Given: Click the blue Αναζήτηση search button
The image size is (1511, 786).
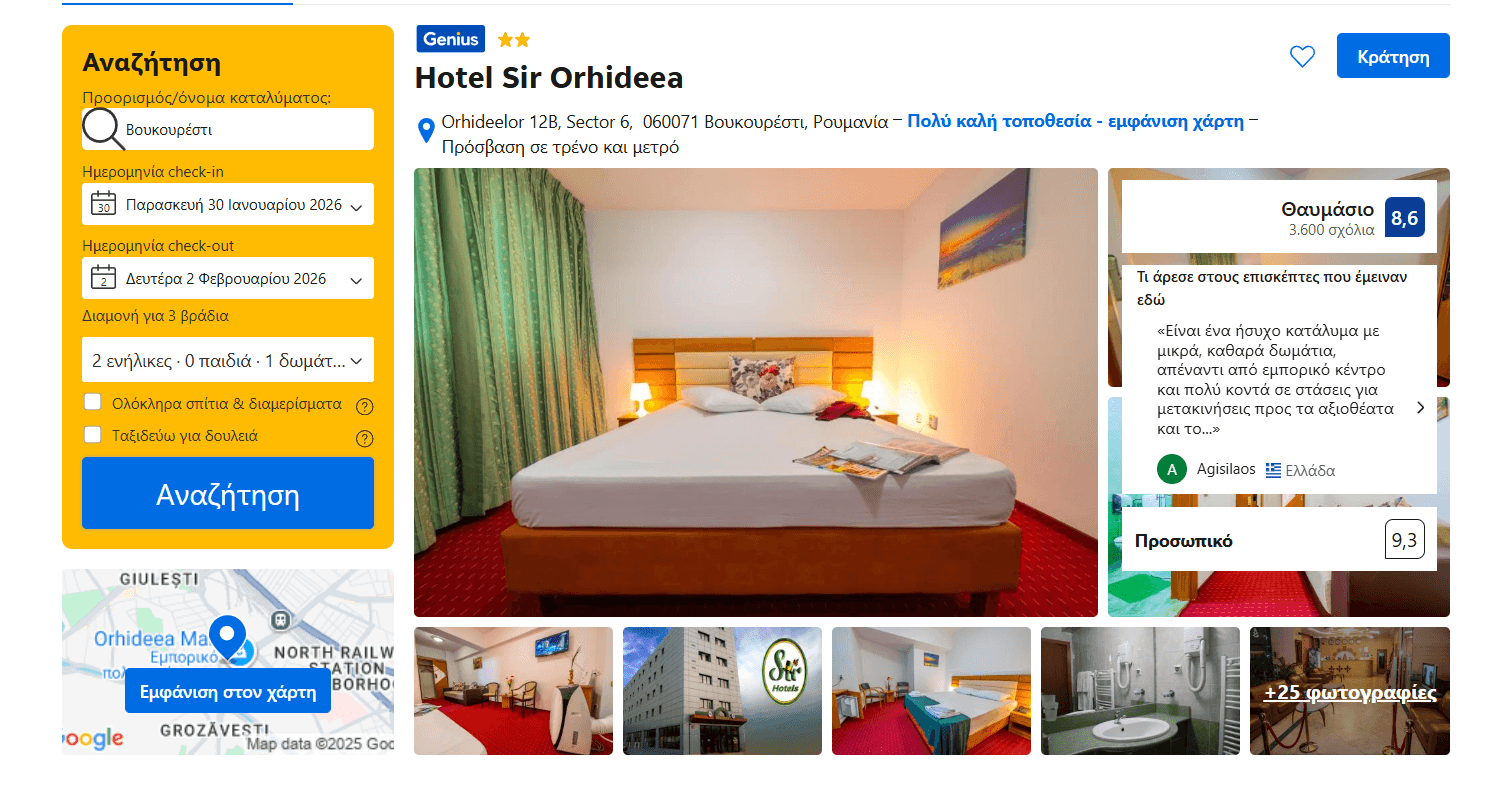Looking at the screenshot, I should point(228,494).
